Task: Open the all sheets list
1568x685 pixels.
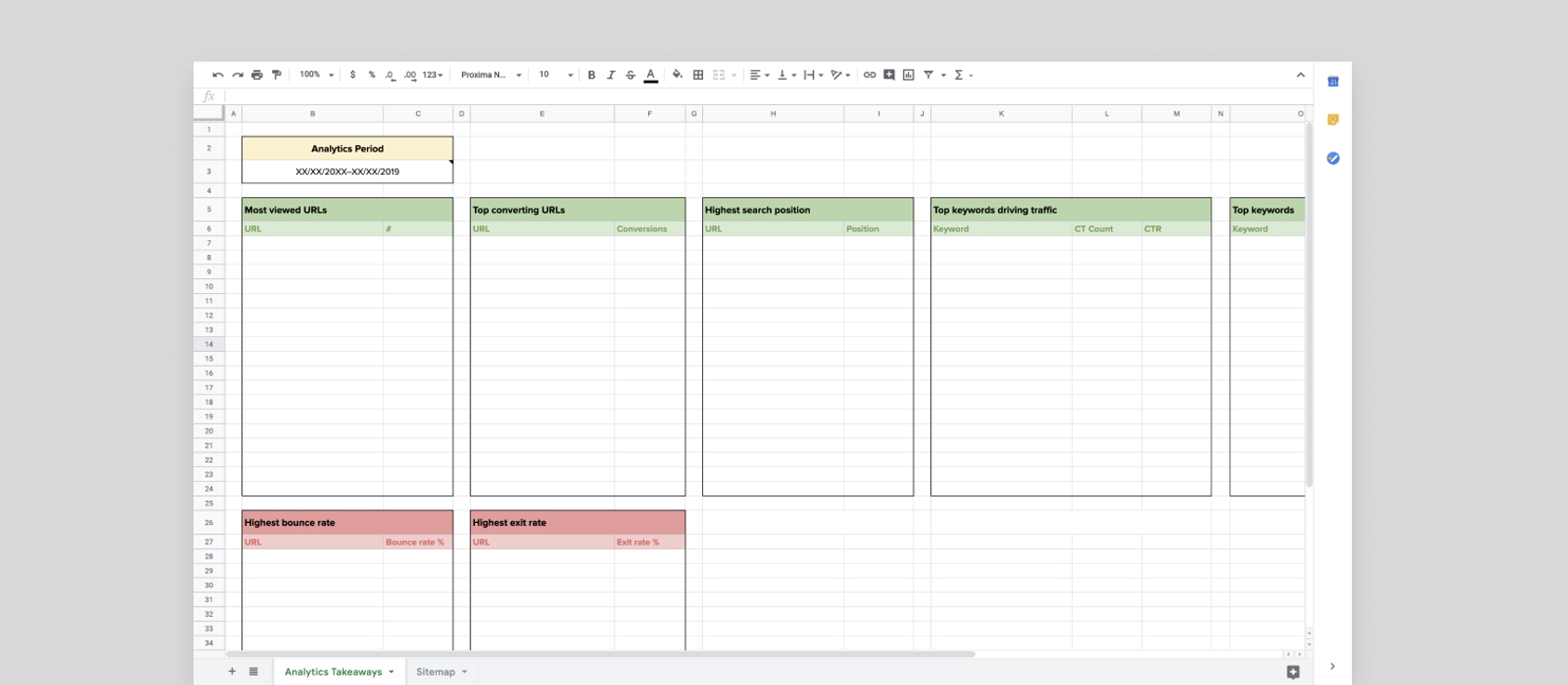Action: coord(253,671)
